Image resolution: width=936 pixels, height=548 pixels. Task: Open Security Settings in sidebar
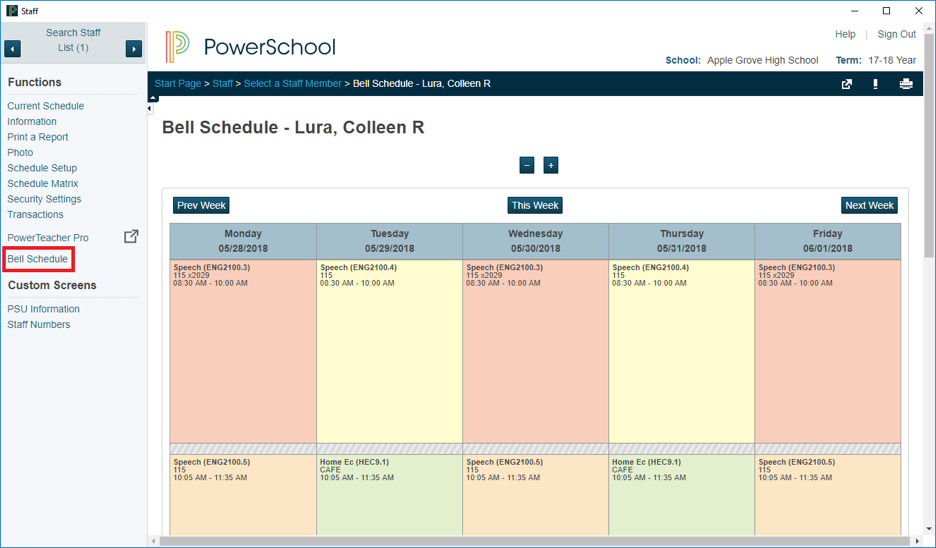(44, 199)
